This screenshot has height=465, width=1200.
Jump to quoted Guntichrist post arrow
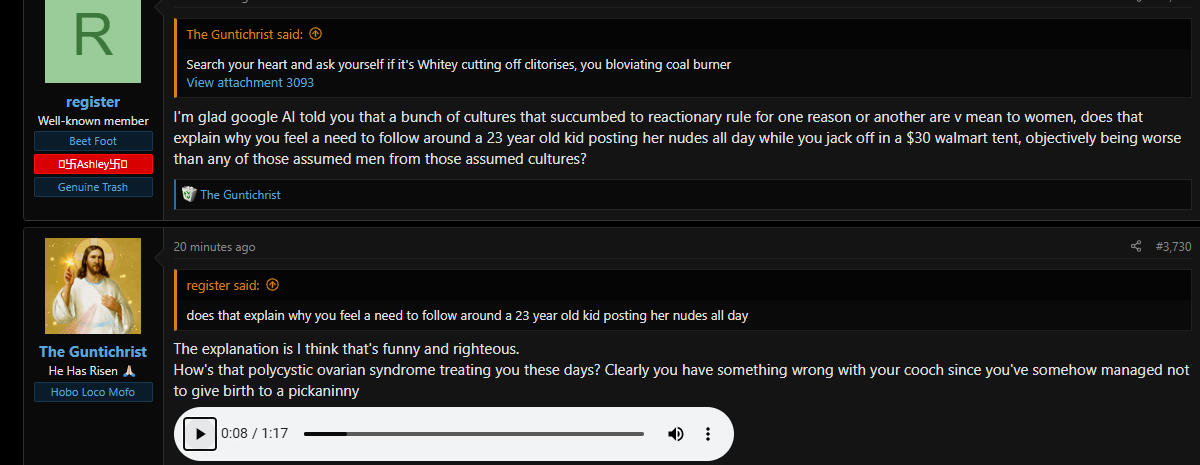pos(316,33)
